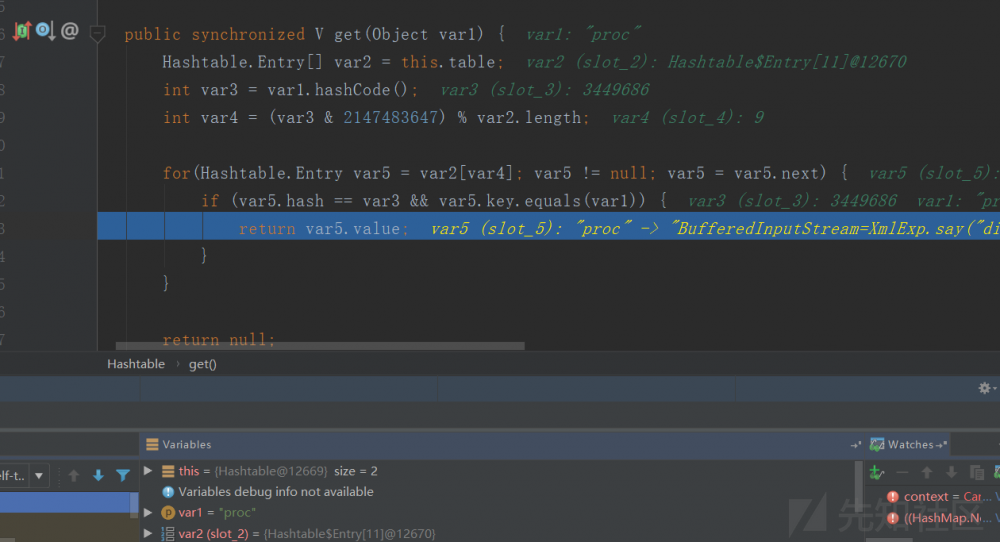This screenshot has width=1000, height=542.
Task: Toggle the frames filter funnel icon
Action: [x=123, y=475]
